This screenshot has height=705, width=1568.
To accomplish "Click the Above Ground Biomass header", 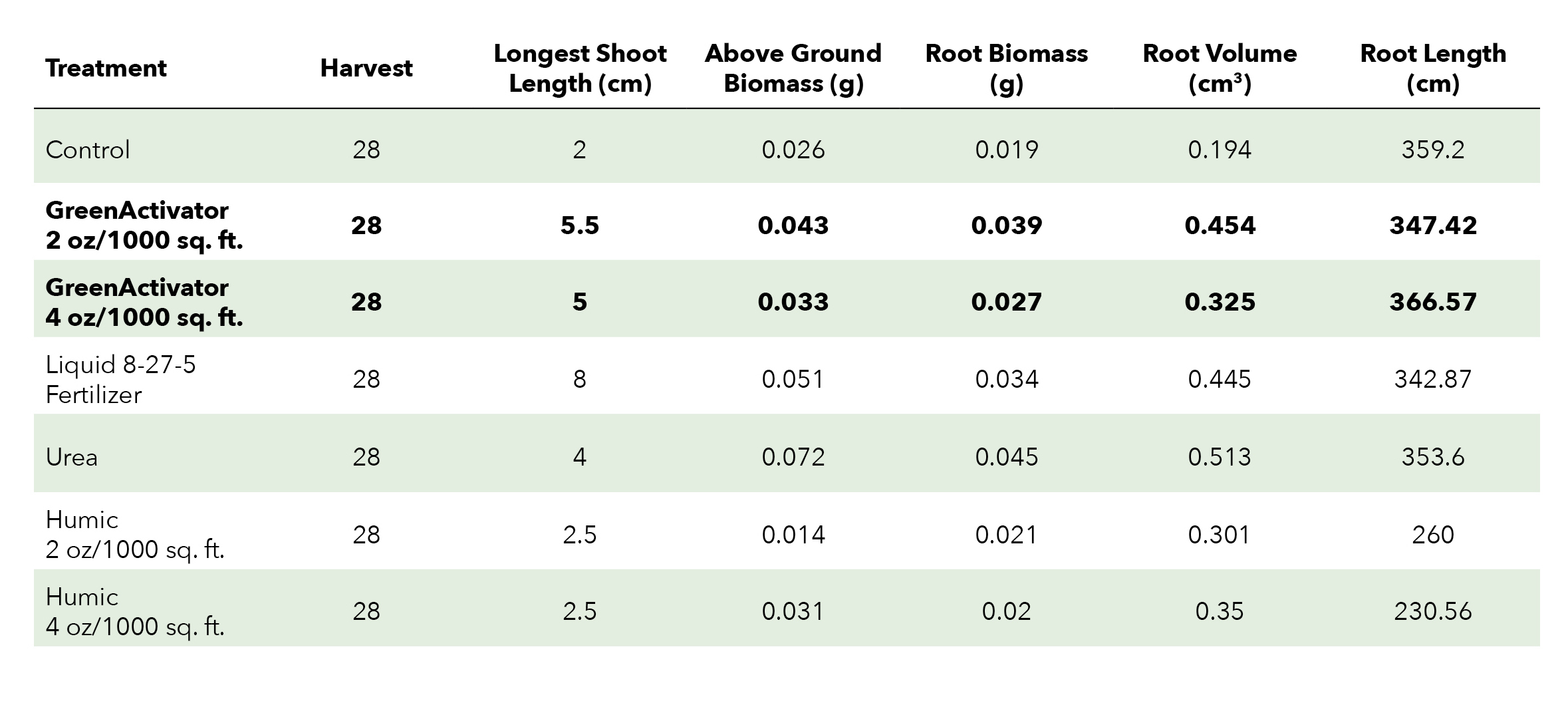I will (793, 69).
